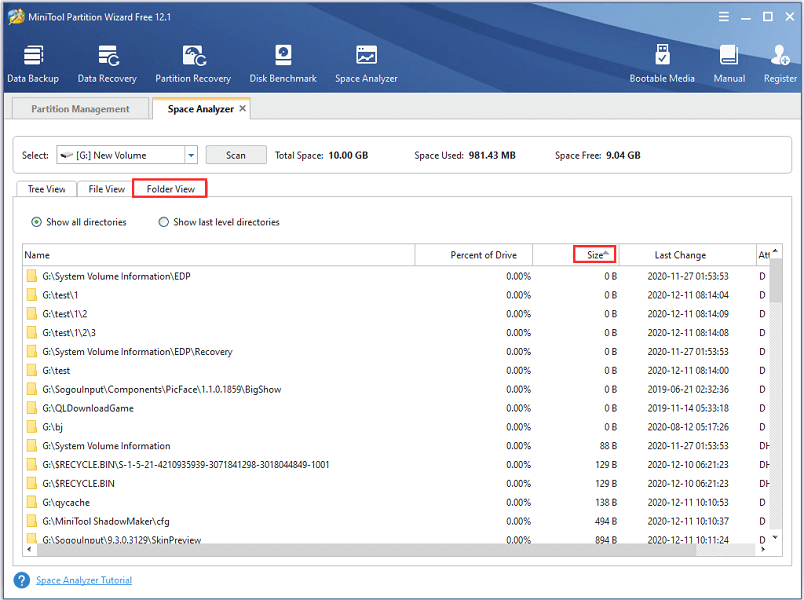Click the vertical scrollbar of folder list
Image resolution: width=804 pixels, height=600 pixels.
[x=775, y=400]
